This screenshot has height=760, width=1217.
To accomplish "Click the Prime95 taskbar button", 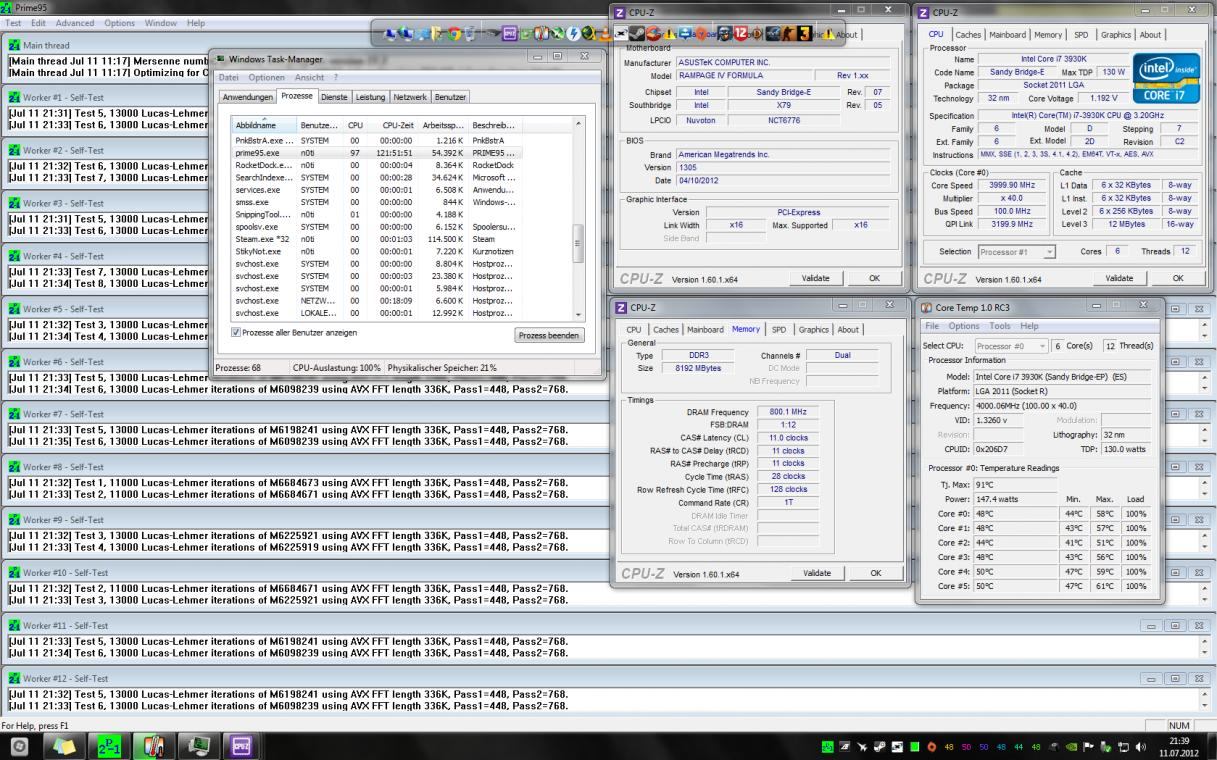I will 109,746.
